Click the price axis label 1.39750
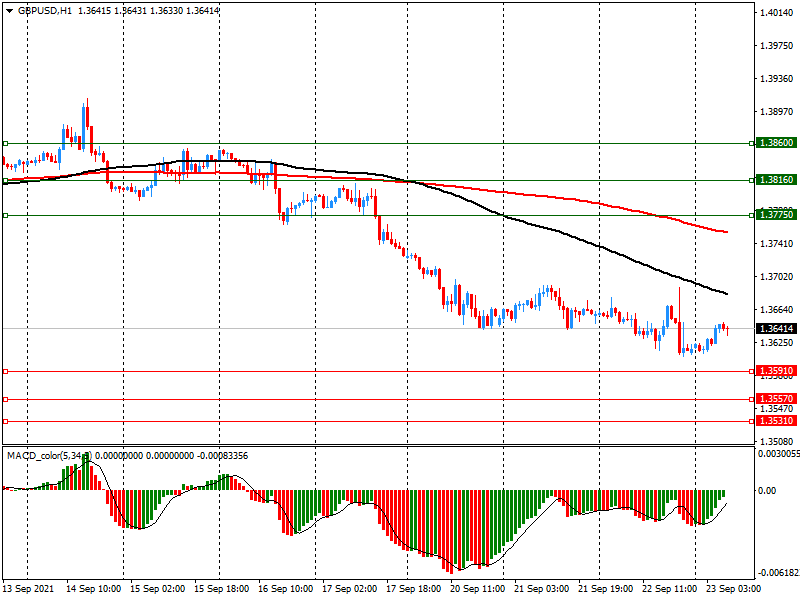The height and width of the screenshot is (600, 800). 777,46
